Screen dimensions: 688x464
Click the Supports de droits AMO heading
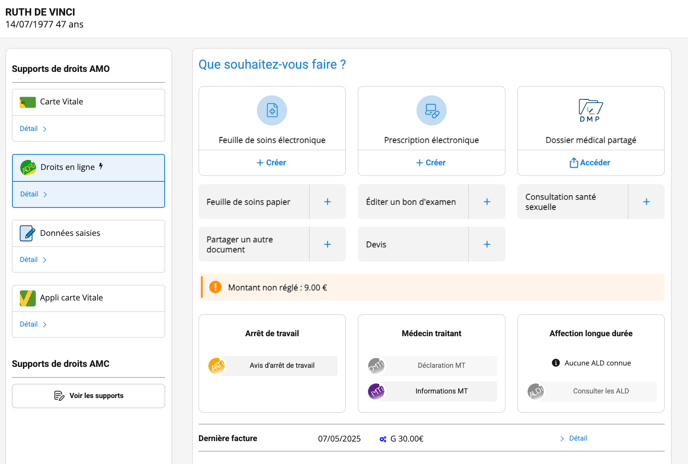coord(61,69)
